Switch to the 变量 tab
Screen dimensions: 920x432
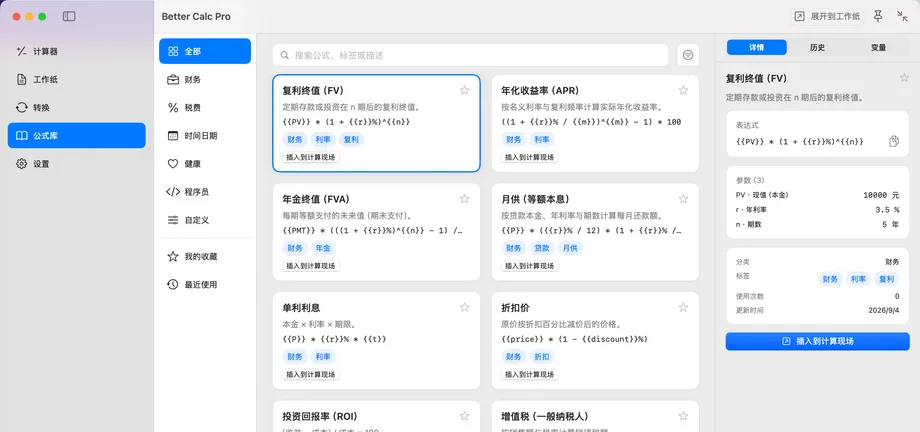[878, 48]
